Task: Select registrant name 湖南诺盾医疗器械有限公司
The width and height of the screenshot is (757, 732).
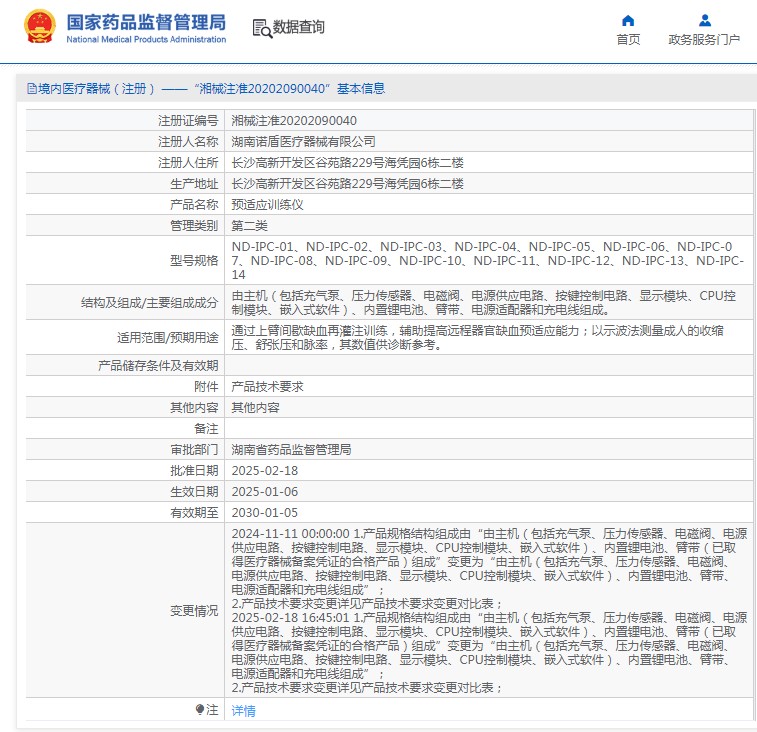Action: 304,141
